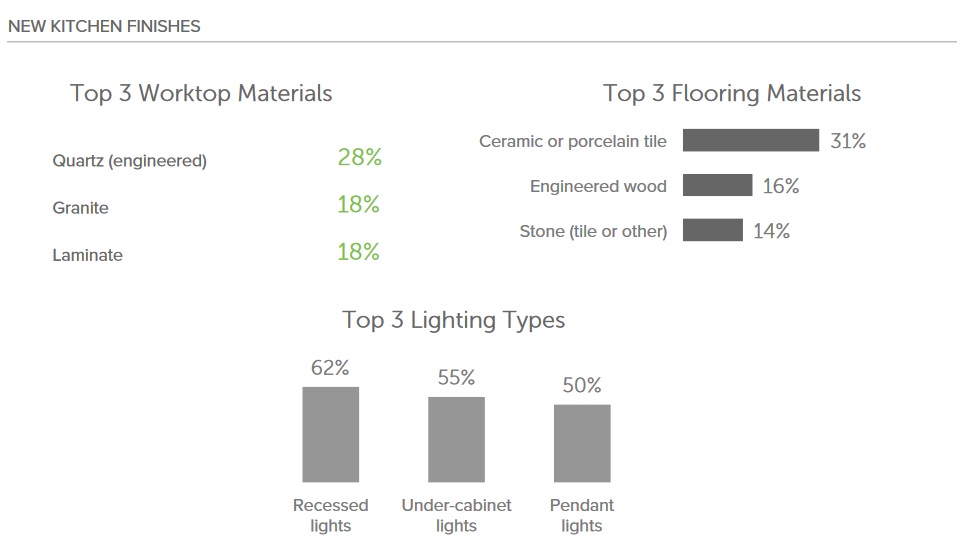The image size is (976, 553).
Task: Click the 62% lighting value
Action: point(330,367)
